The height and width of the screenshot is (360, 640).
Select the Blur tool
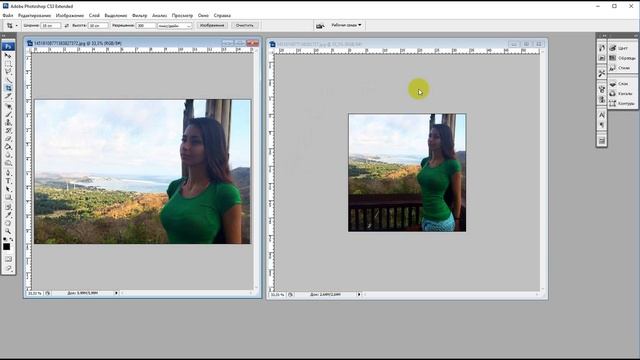pyautogui.click(x=8, y=155)
